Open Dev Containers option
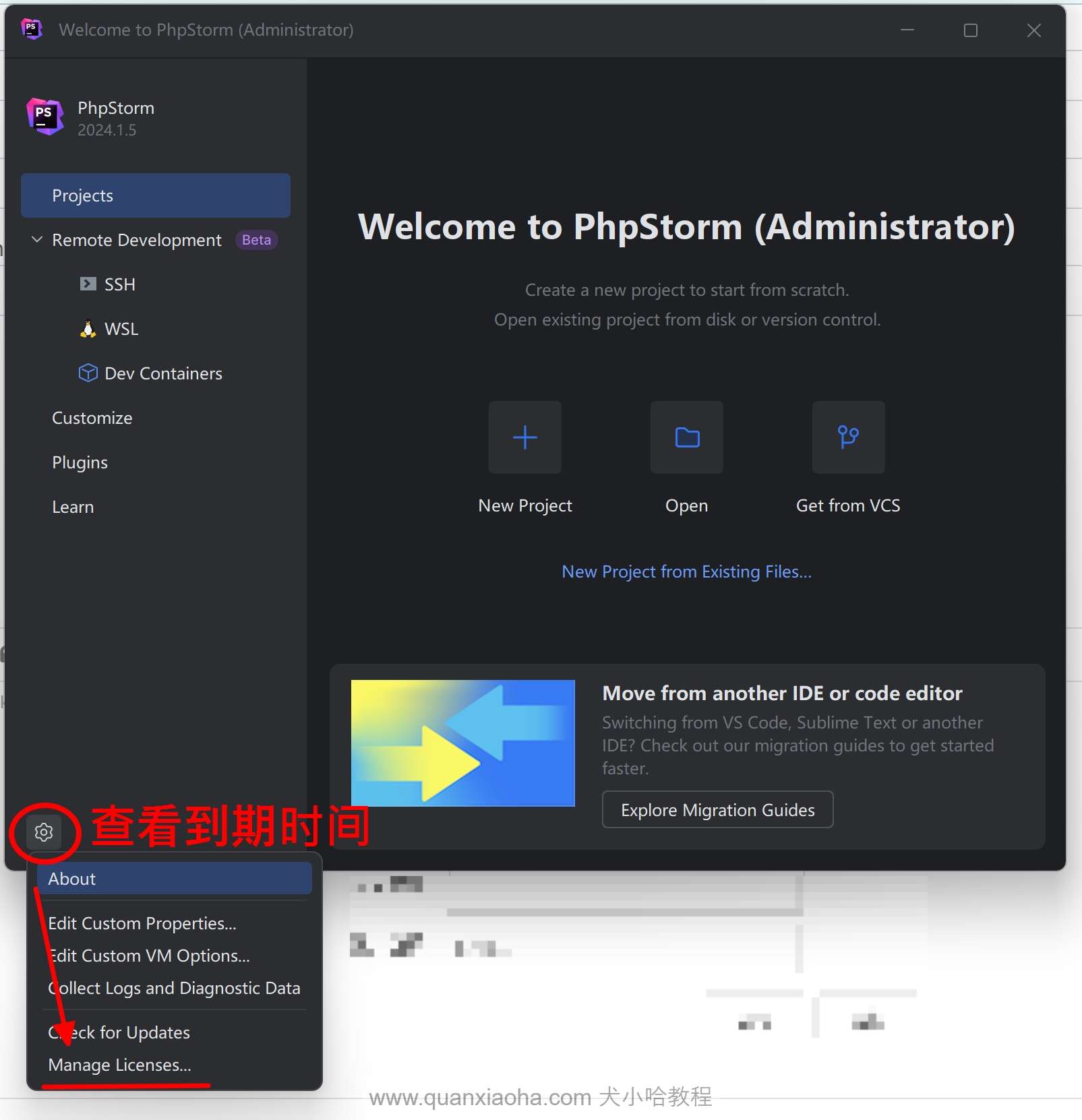1082x1120 pixels. pos(163,373)
